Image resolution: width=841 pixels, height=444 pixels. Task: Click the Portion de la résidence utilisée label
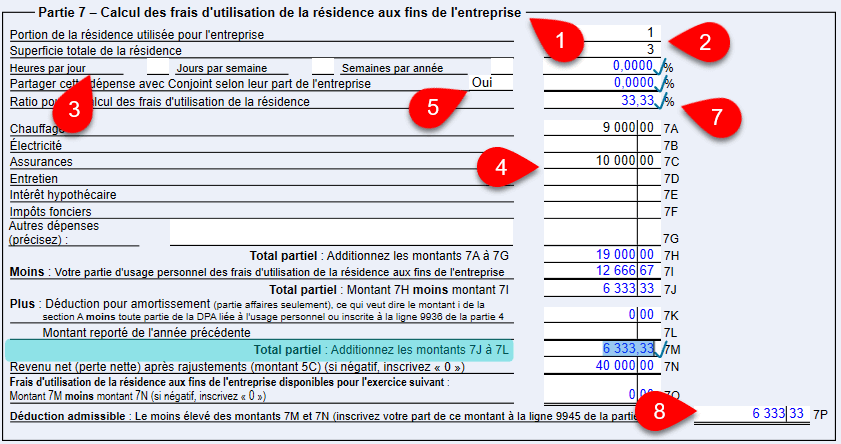(x=137, y=35)
